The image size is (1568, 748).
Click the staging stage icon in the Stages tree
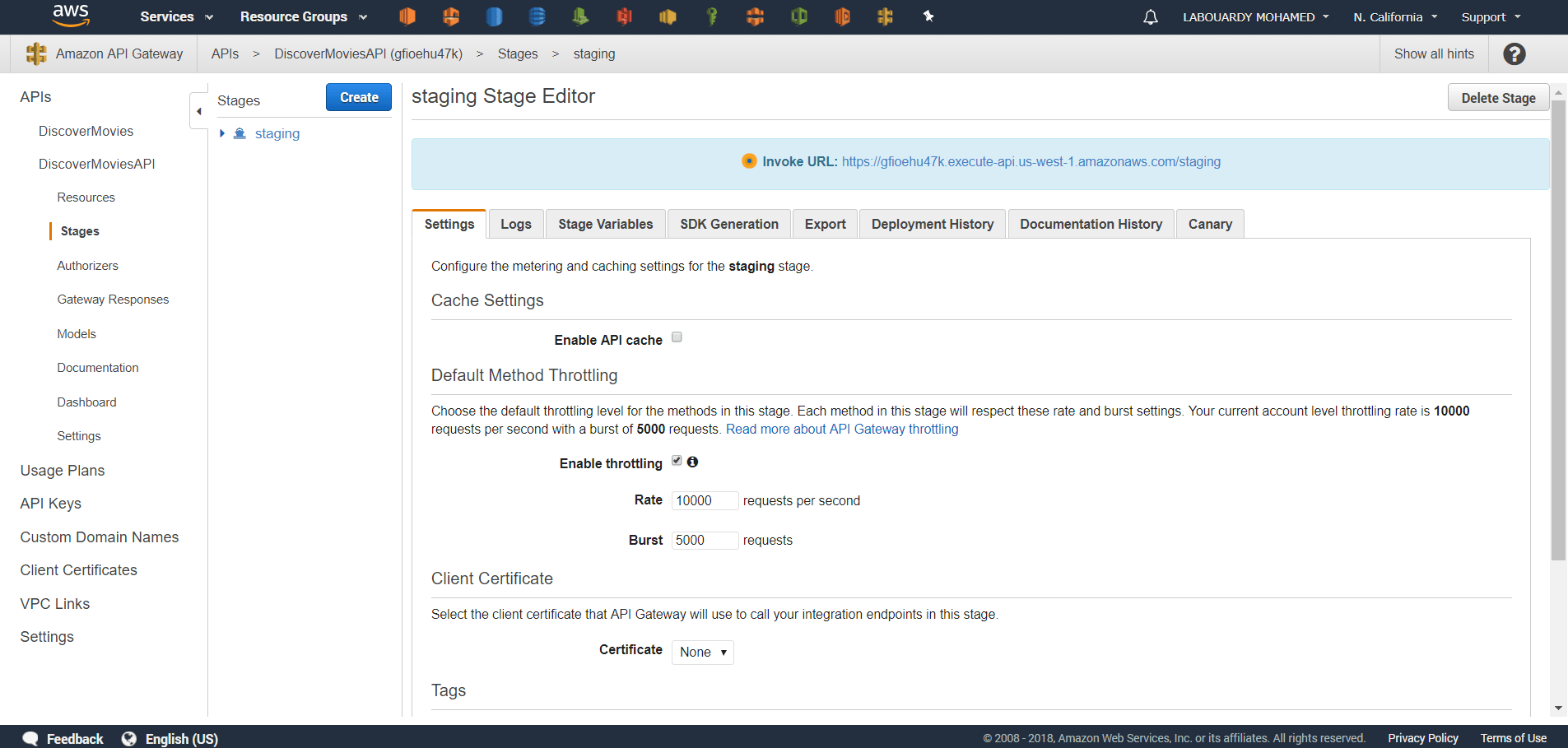pyautogui.click(x=240, y=133)
